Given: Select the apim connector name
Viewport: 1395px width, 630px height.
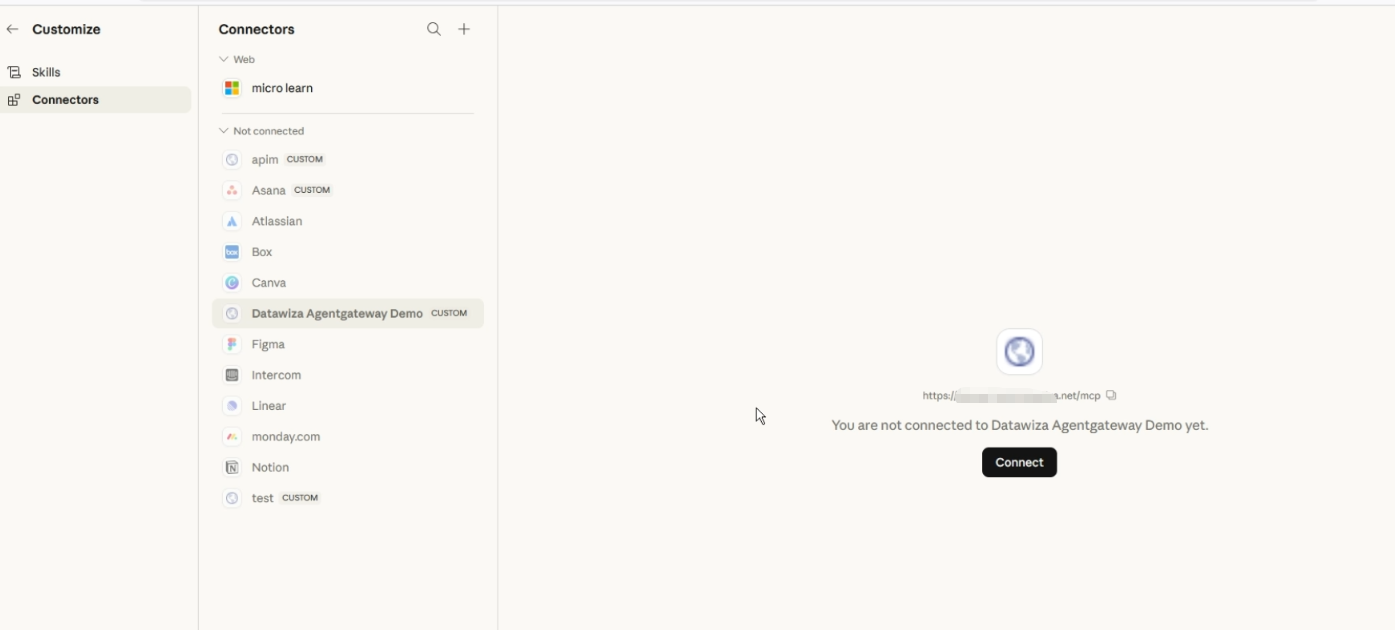Looking at the screenshot, I should (265, 160).
